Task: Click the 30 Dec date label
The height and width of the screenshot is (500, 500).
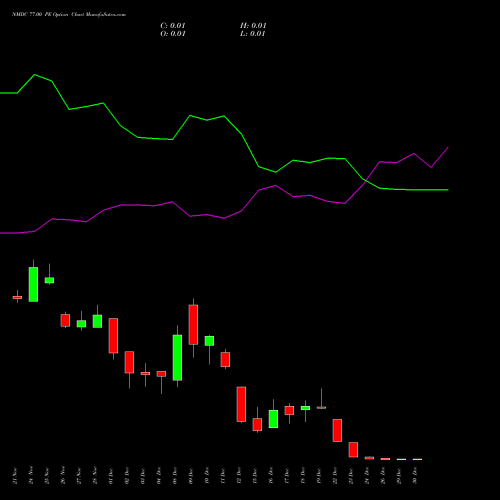Action: 415,476
